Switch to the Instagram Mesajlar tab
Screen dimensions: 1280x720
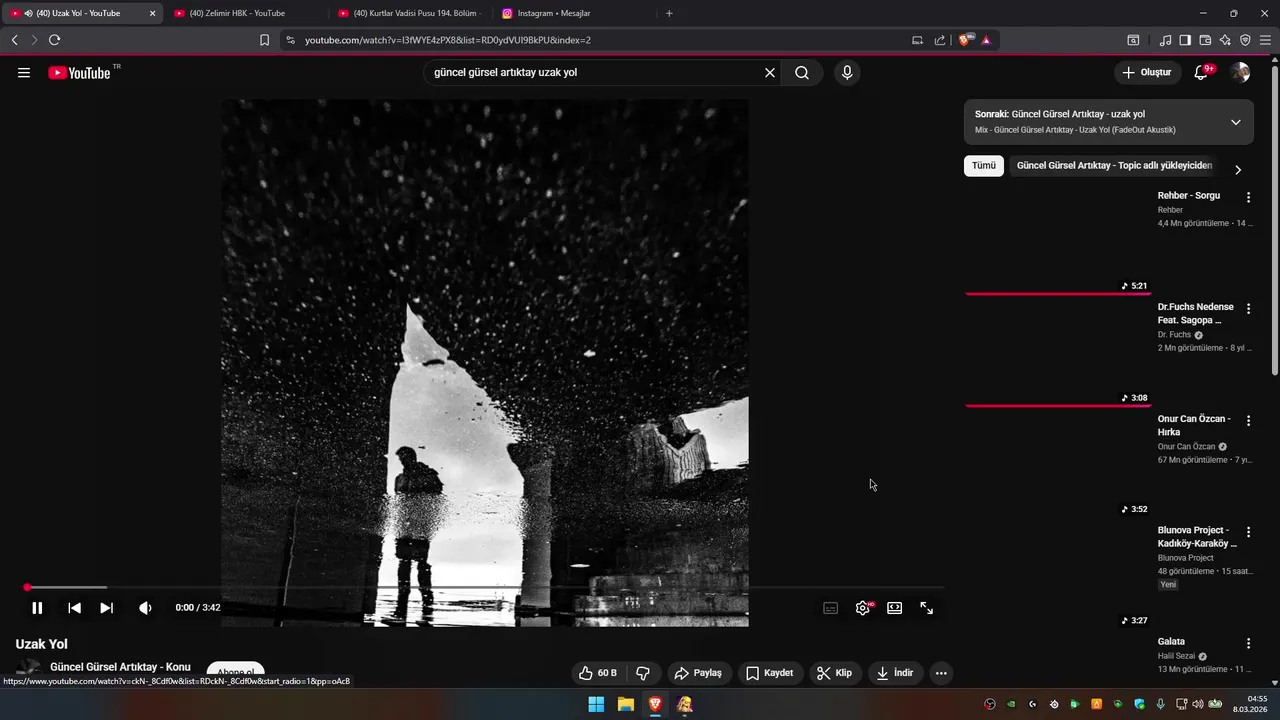click(x=574, y=13)
